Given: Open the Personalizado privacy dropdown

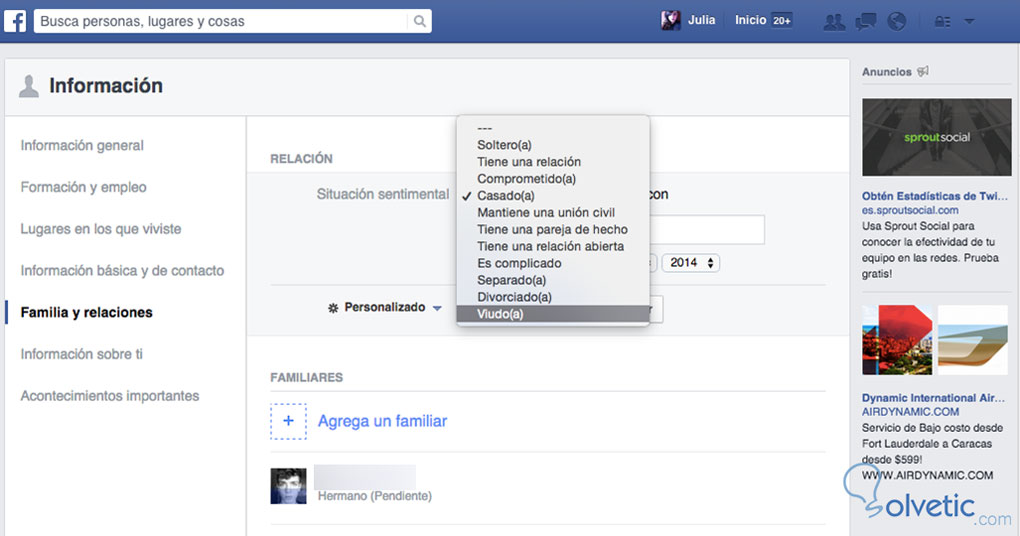Looking at the screenshot, I should tap(385, 308).
